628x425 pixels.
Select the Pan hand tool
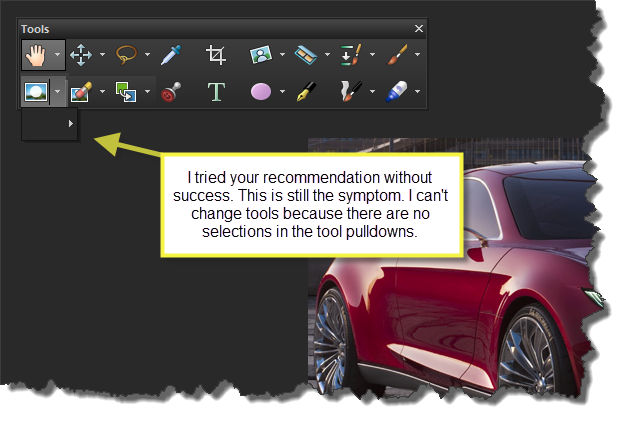[x=35, y=54]
